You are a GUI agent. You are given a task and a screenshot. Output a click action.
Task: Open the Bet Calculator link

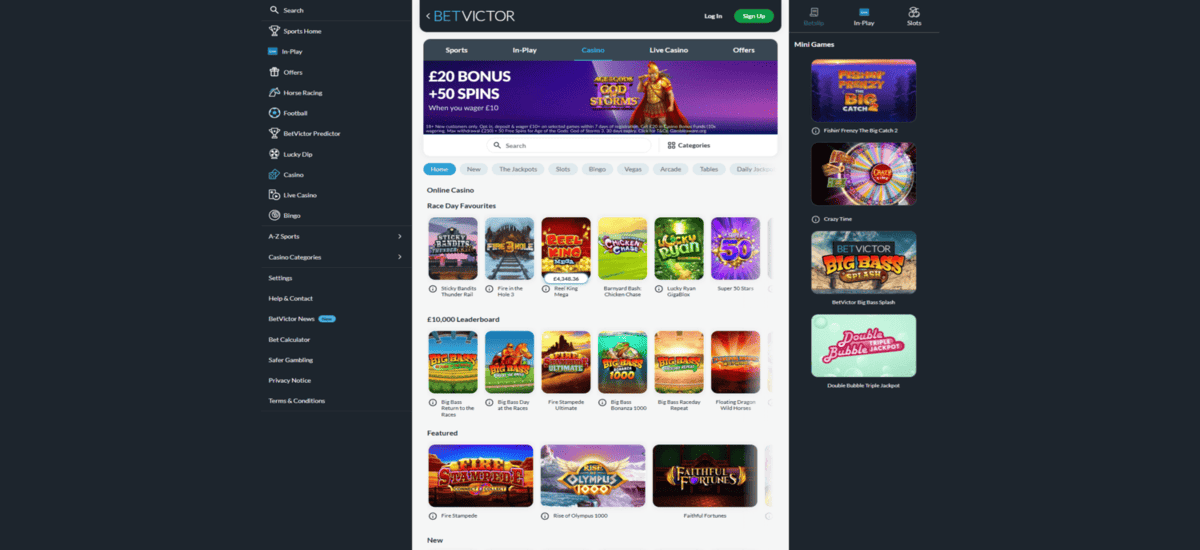pyautogui.click(x=289, y=339)
